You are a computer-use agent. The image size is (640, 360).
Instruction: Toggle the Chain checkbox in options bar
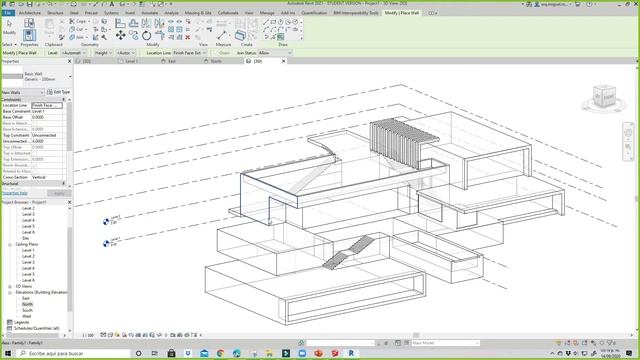(x=215, y=53)
